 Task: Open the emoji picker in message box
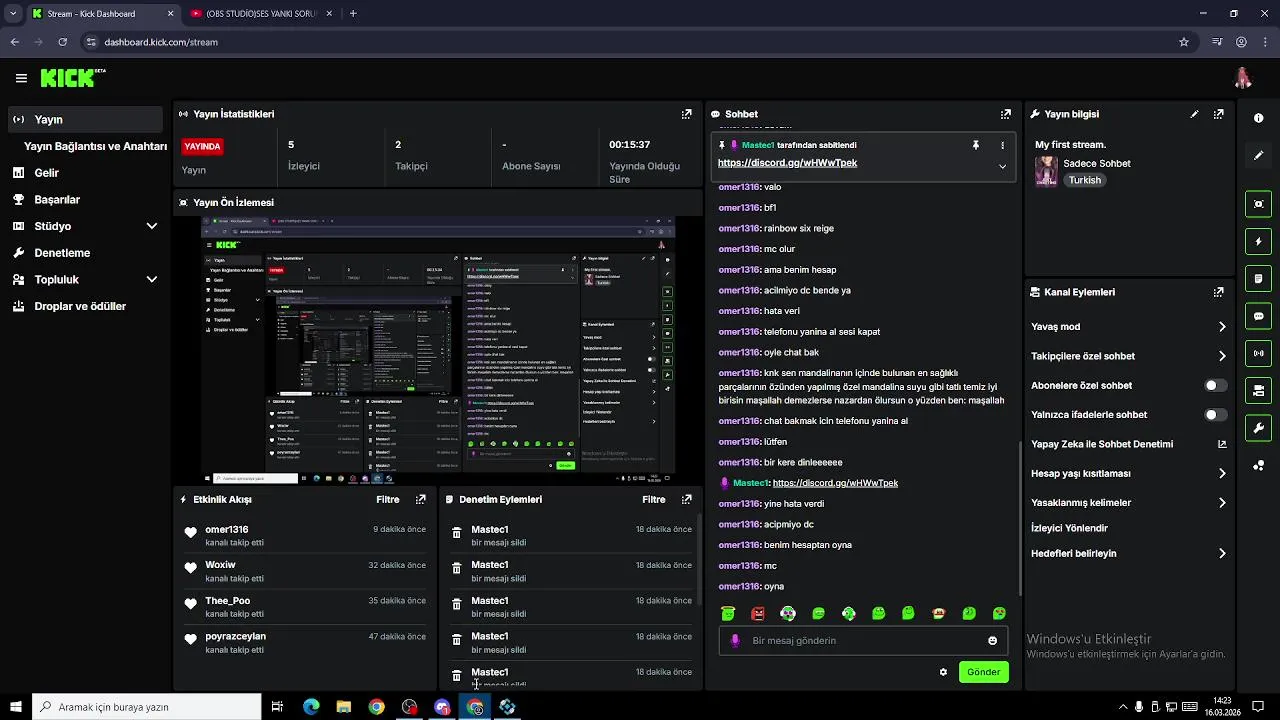point(992,641)
